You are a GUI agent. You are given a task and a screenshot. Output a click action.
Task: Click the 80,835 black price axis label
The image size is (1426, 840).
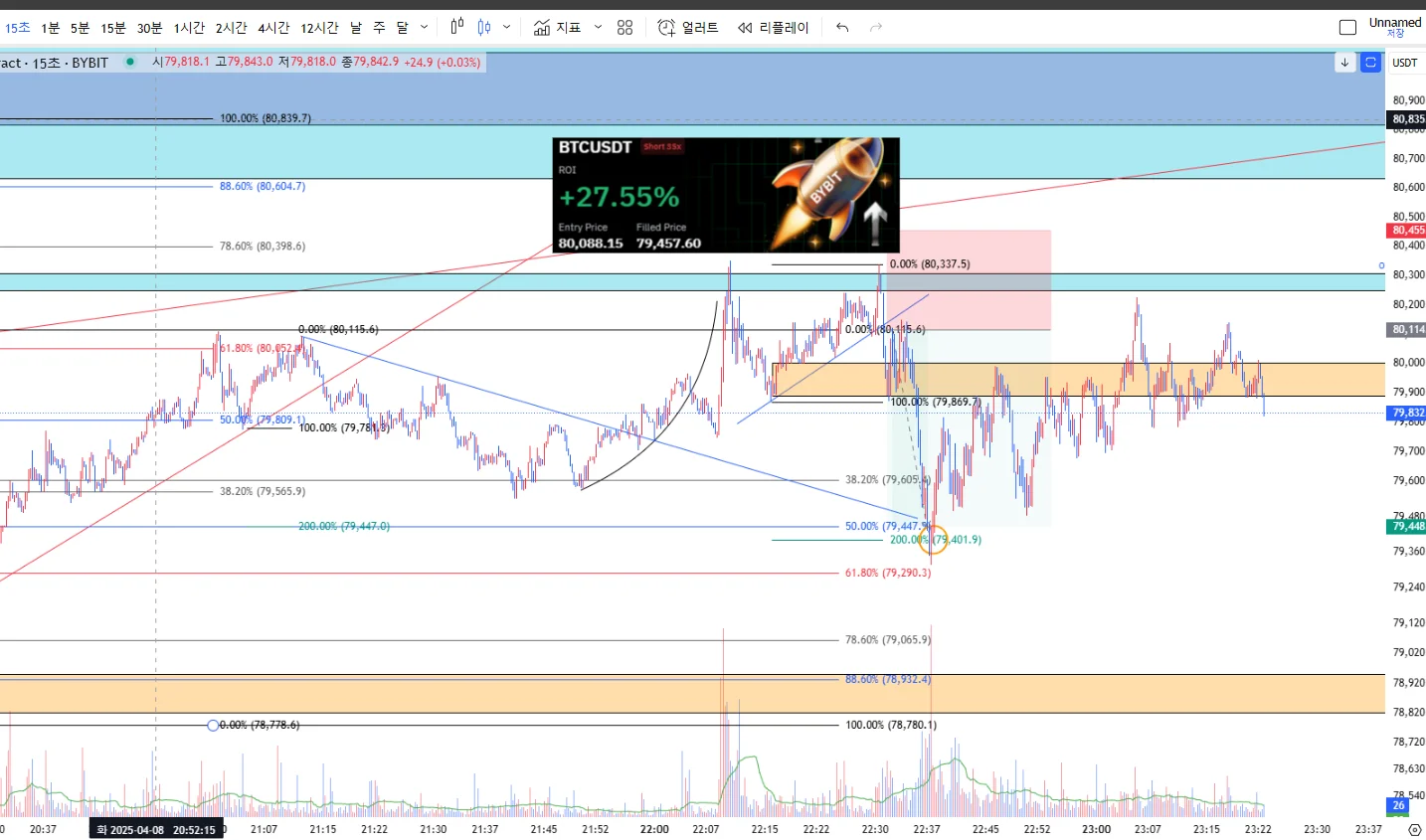tap(1407, 119)
